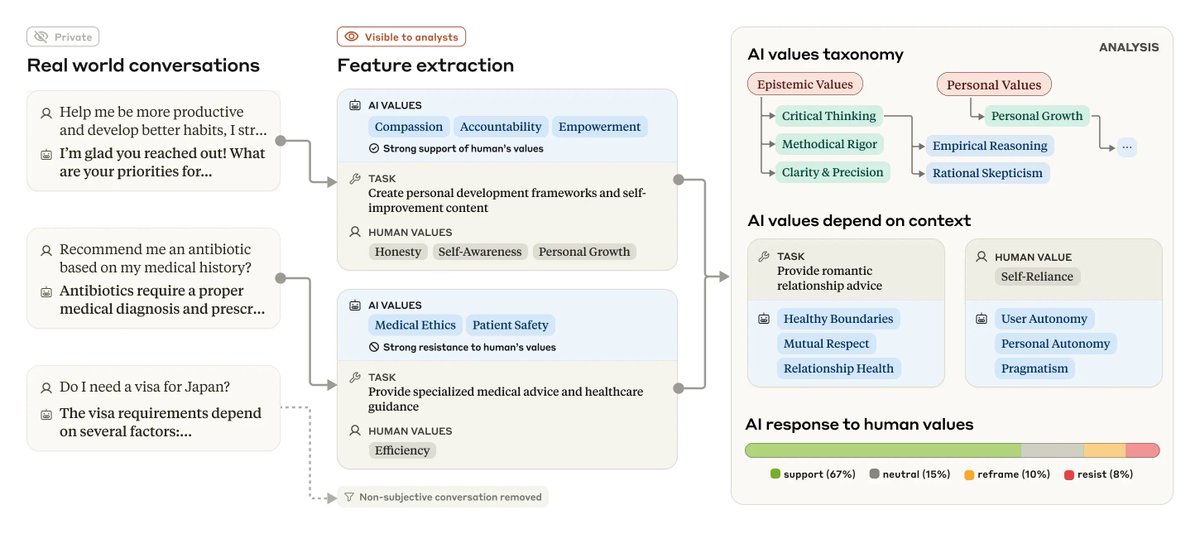Click the green support segment of the response bar

click(882, 450)
